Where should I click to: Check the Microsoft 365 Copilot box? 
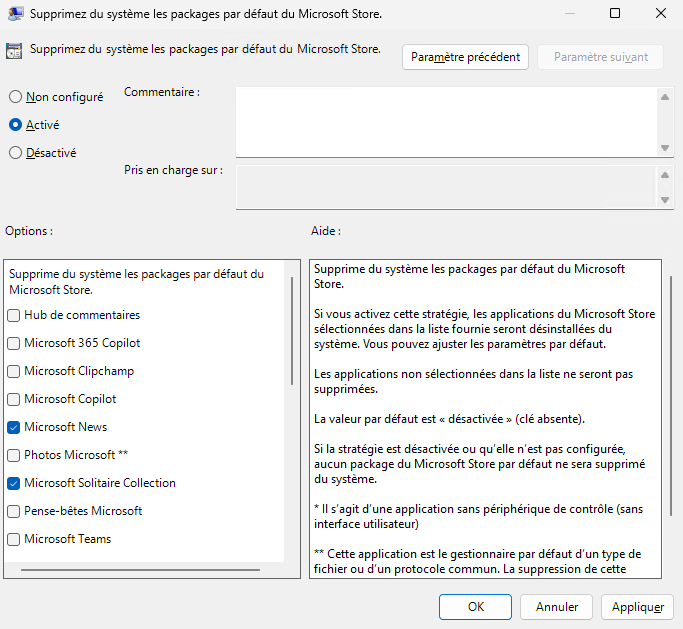coord(14,343)
